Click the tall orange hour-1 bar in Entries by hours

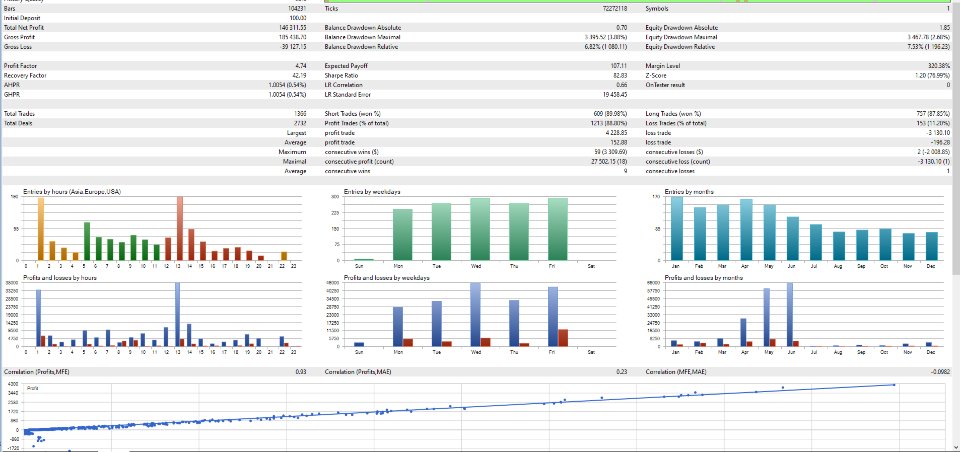(41, 228)
